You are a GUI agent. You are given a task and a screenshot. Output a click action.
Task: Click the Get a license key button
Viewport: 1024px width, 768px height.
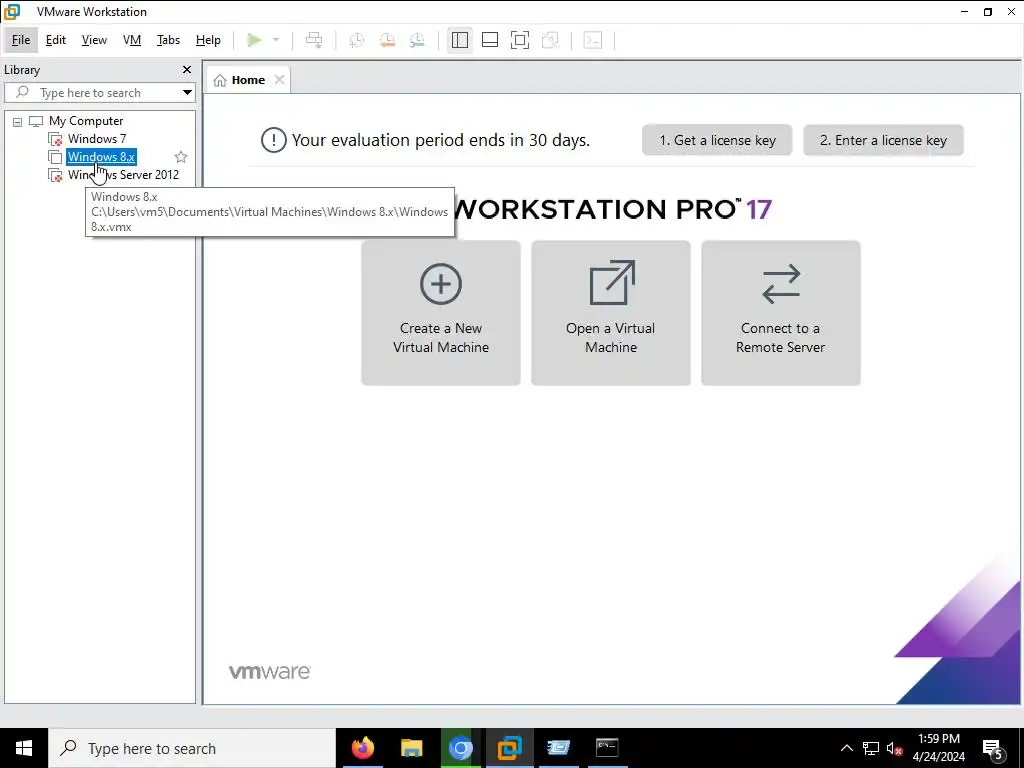717,140
